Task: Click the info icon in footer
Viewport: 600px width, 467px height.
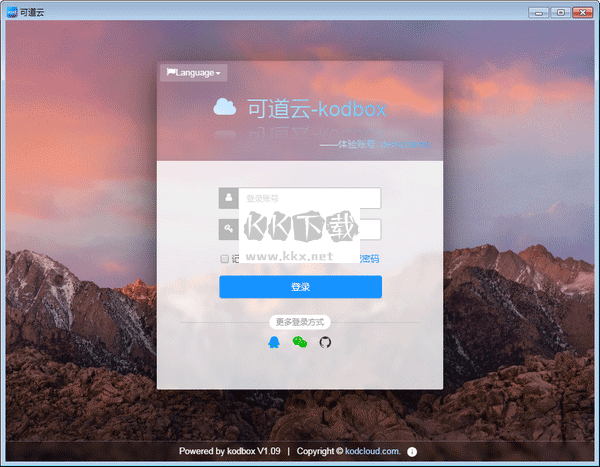Action: [x=412, y=452]
